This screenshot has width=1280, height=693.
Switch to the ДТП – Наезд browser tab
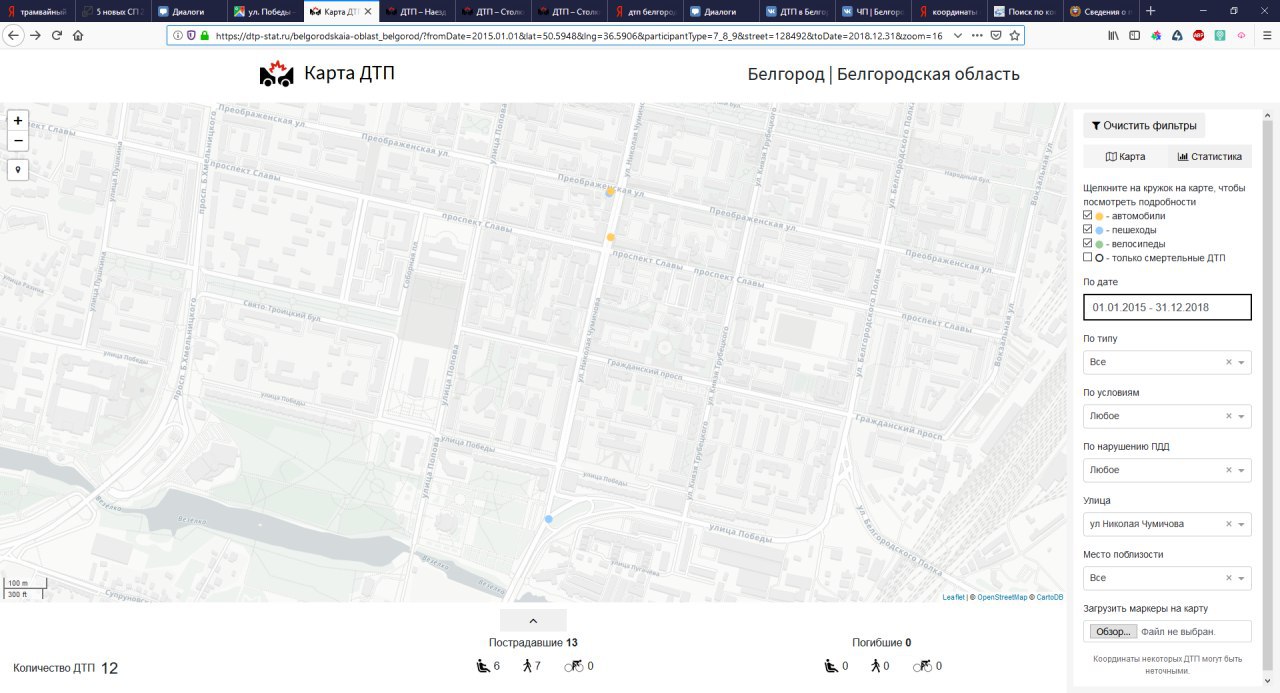pos(416,11)
